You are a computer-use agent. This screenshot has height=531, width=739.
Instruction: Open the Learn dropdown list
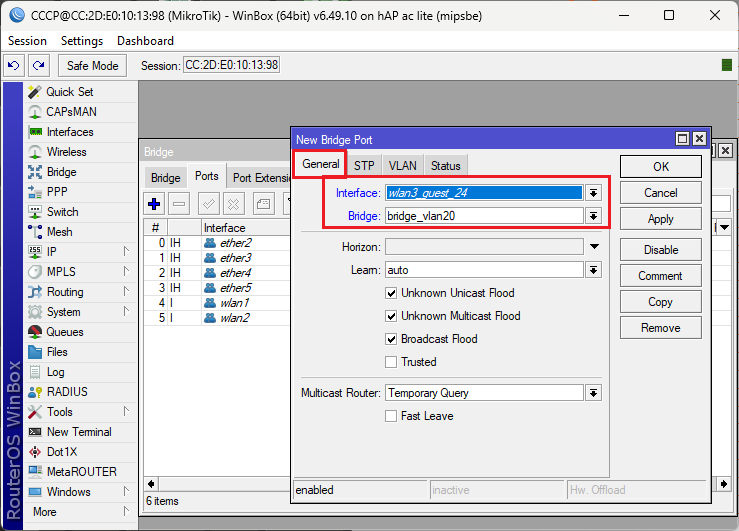(x=593, y=270)
